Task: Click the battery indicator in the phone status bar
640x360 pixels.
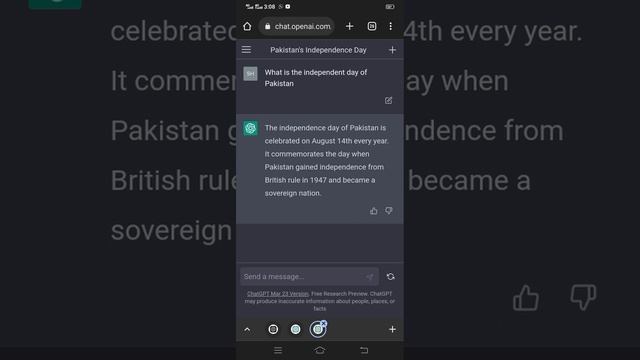Action: point(390,7)
